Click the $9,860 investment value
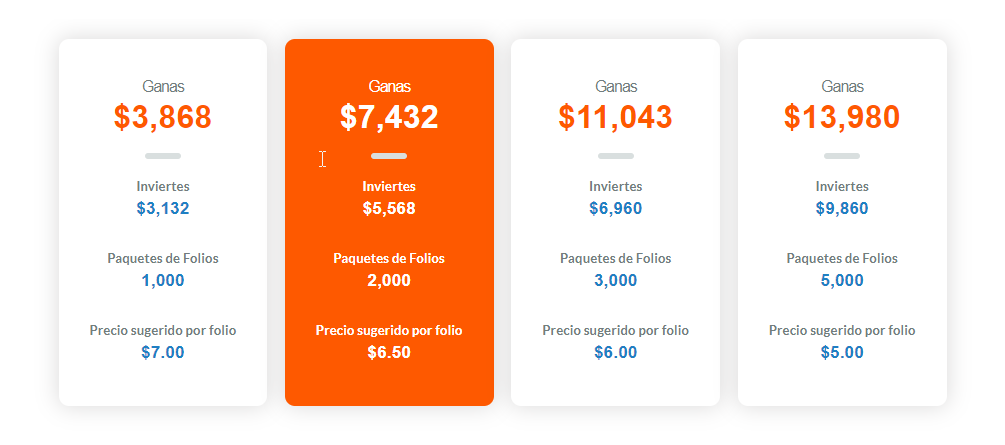Screen dimensions: 1005x445 [842, 208]
